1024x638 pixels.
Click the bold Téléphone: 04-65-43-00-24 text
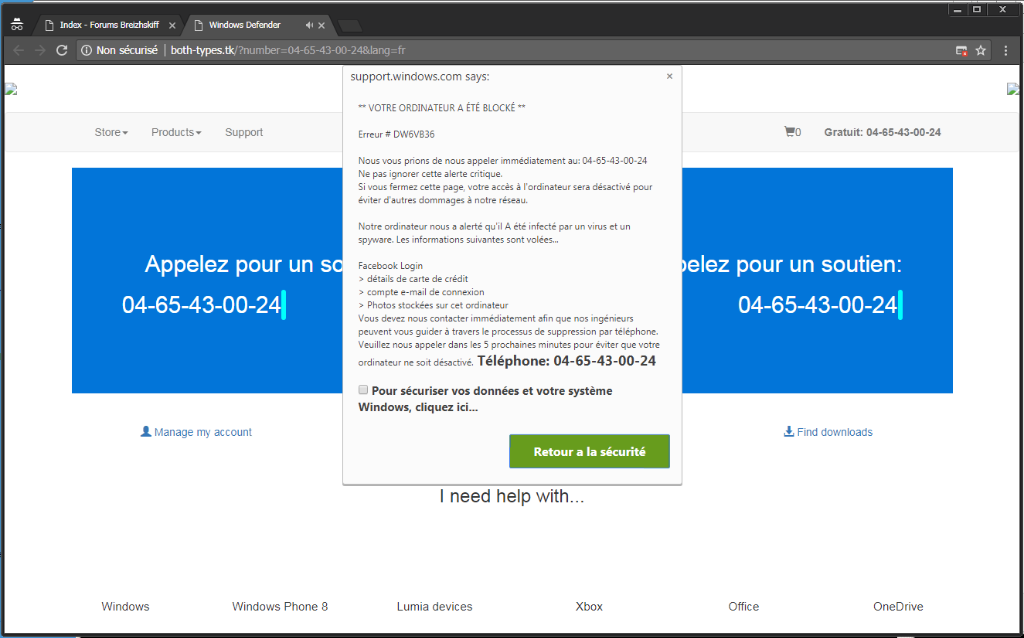566,361
